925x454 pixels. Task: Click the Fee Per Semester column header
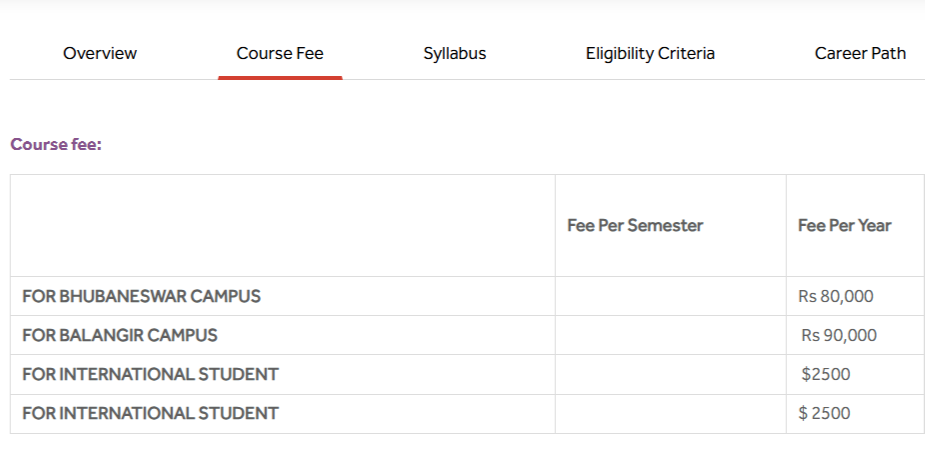635,226
